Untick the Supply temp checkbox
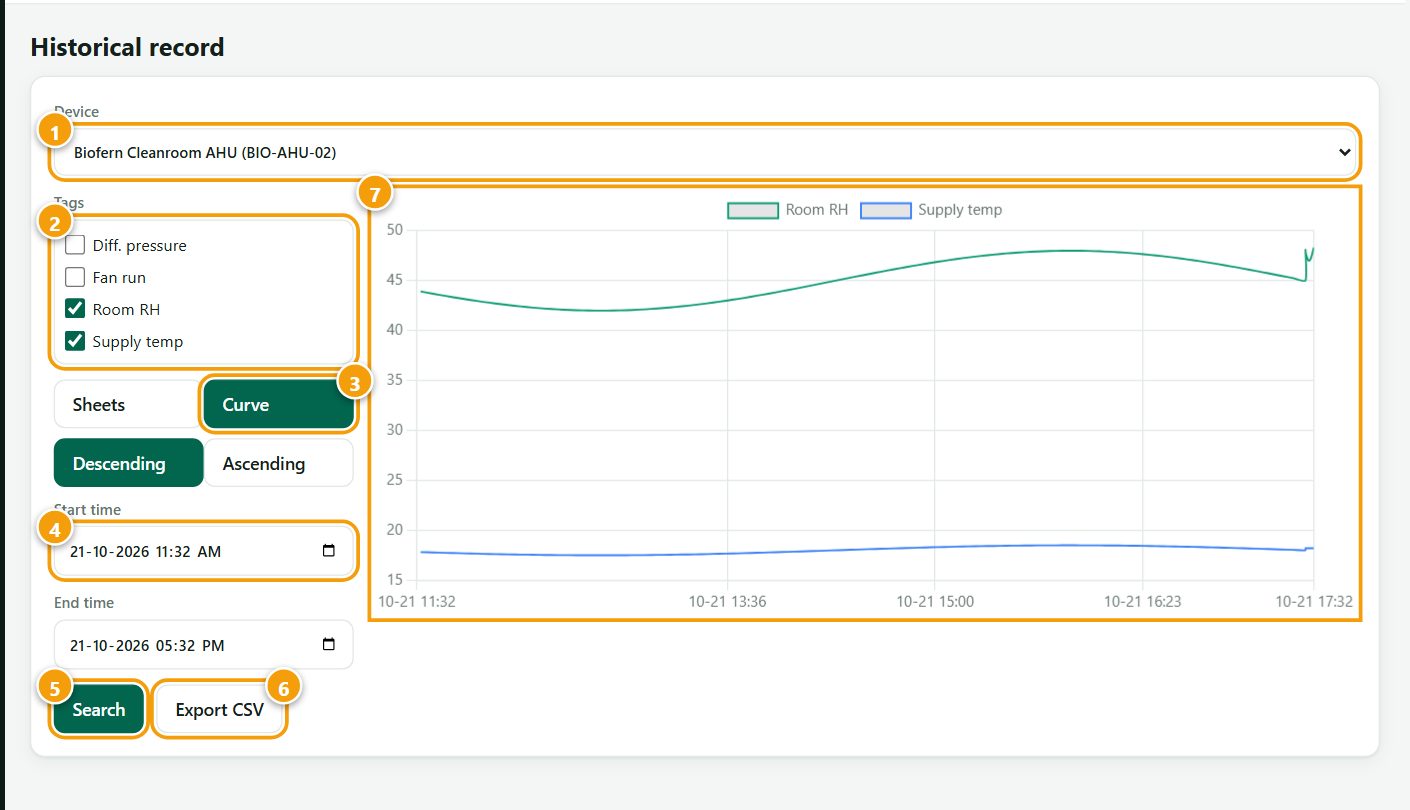 pyautogui.click(x=75, y=341)
